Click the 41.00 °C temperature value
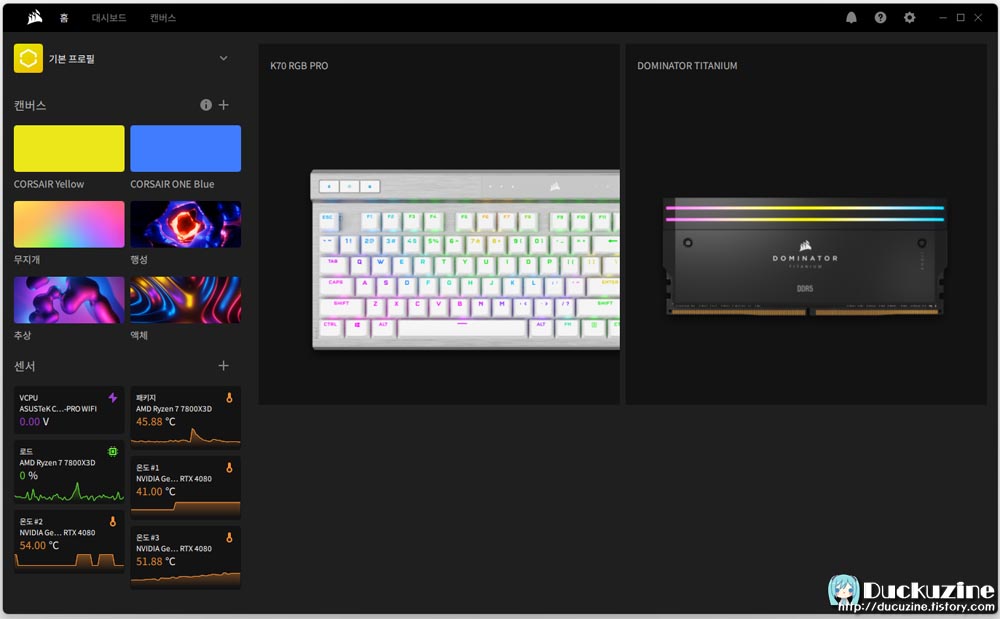1000x619 pixels. point(156,492)
